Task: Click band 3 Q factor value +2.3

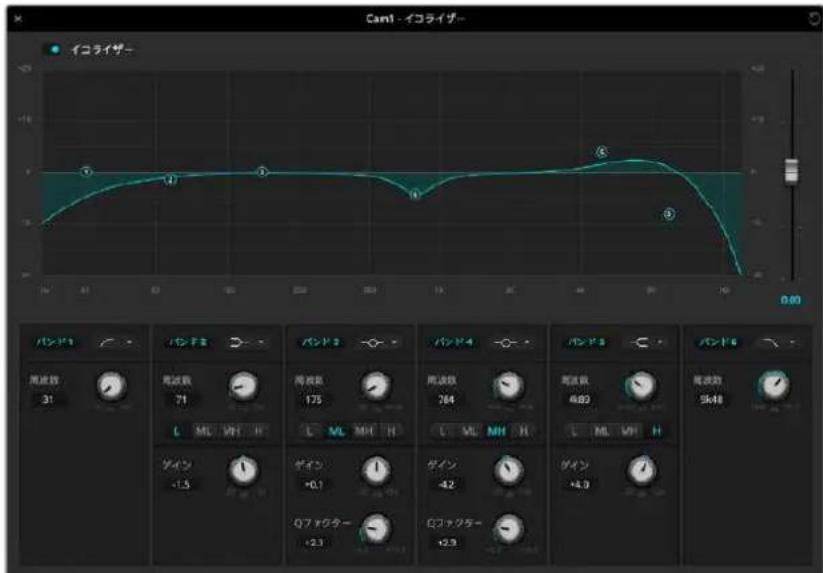Action: (x=313, y=542)
